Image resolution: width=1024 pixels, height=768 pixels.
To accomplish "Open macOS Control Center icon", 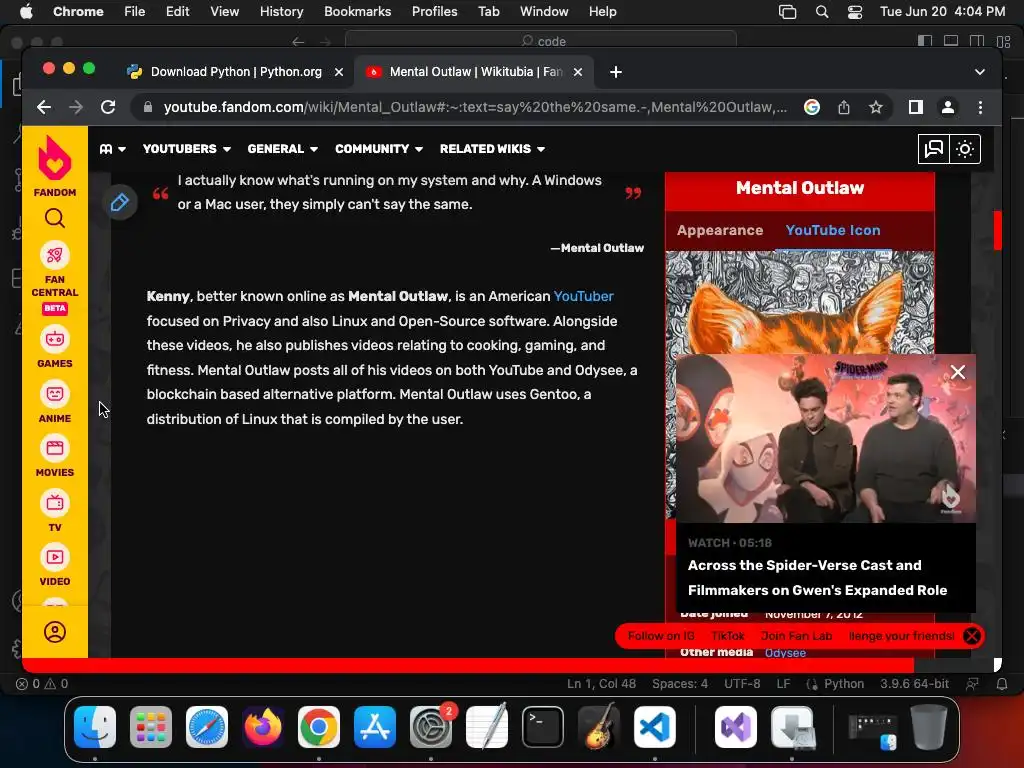I will coord(855,12).
